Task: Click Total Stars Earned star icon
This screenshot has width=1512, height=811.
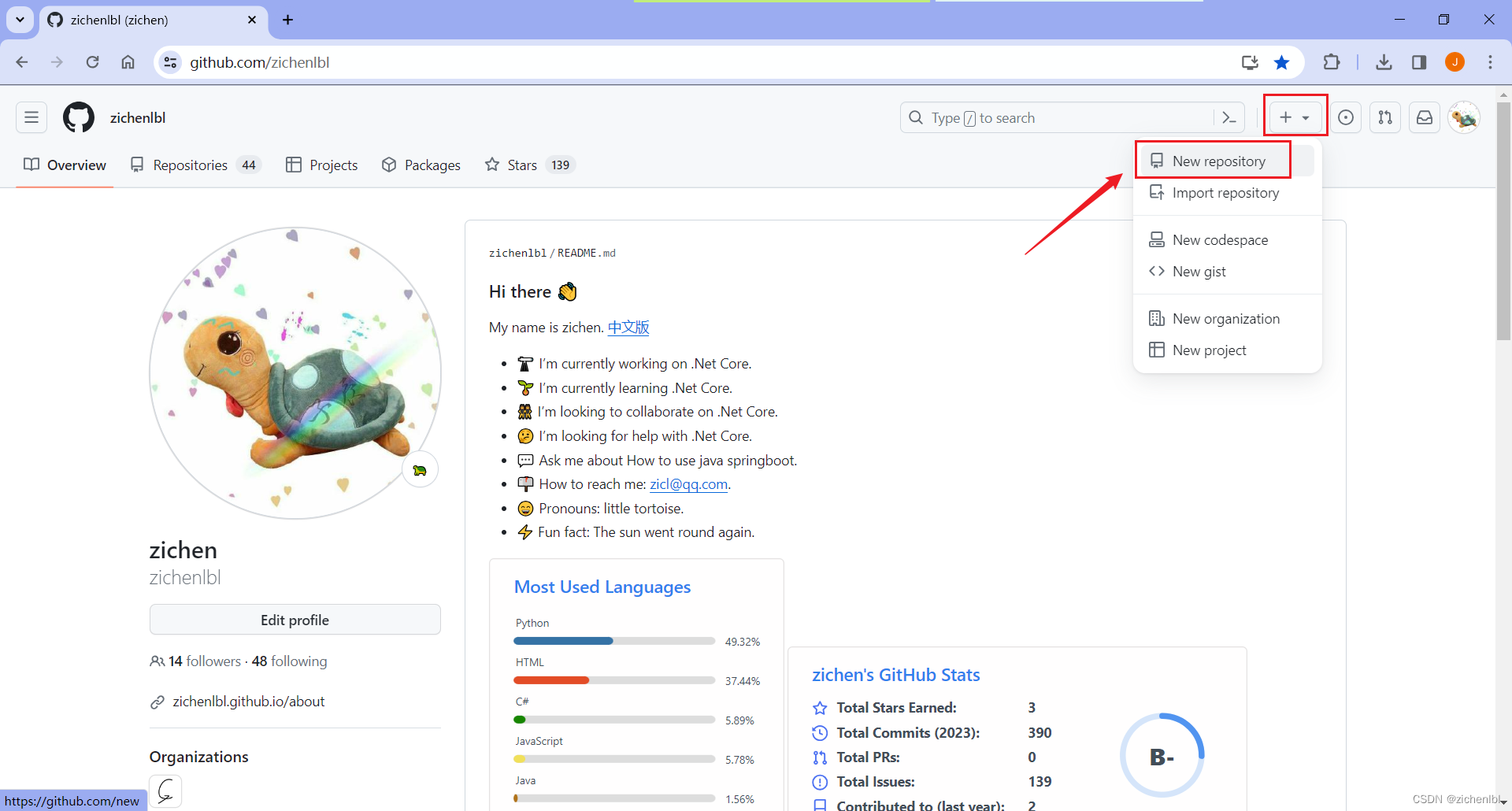Action: tap(820, 708)
